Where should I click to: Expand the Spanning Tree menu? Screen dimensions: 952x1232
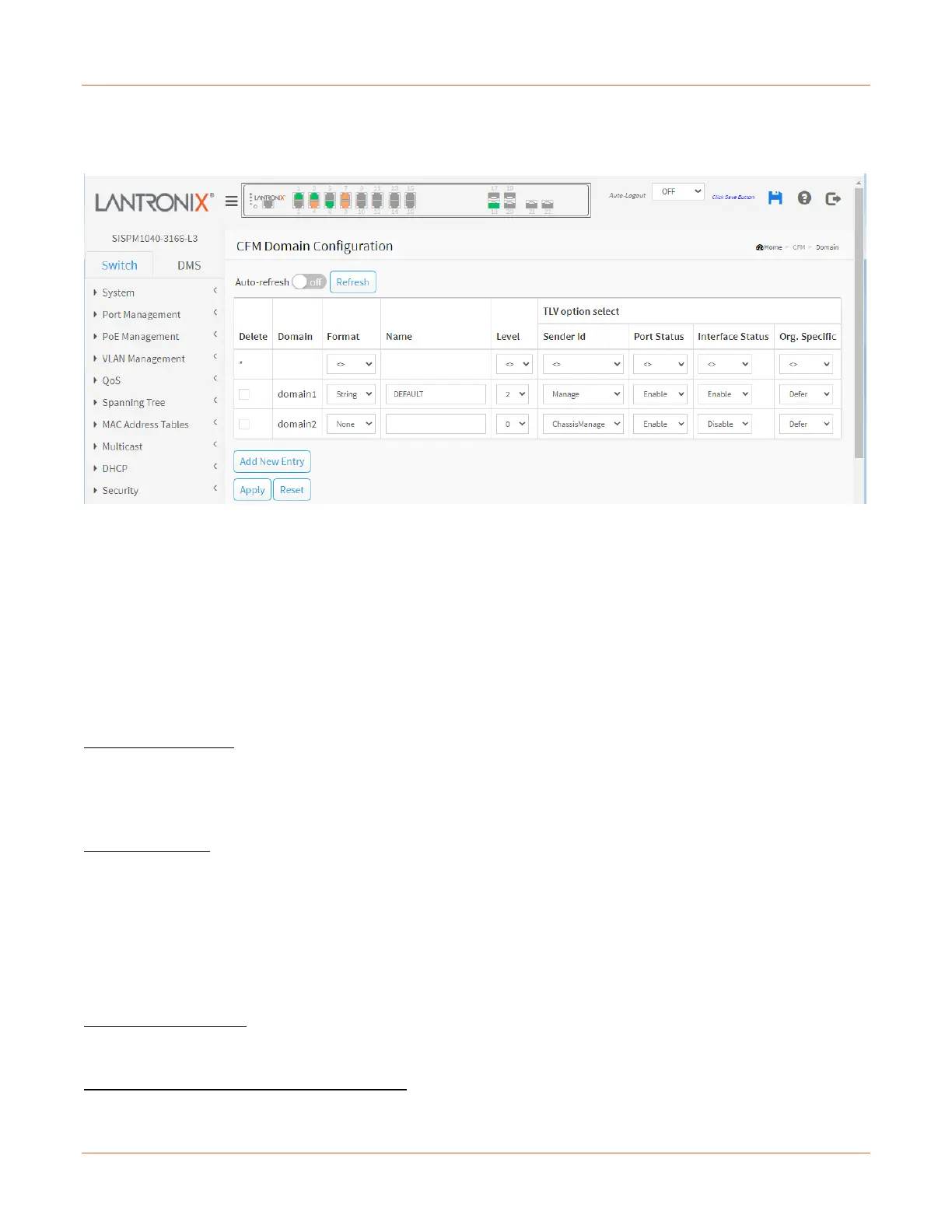[x=155, y=402]
